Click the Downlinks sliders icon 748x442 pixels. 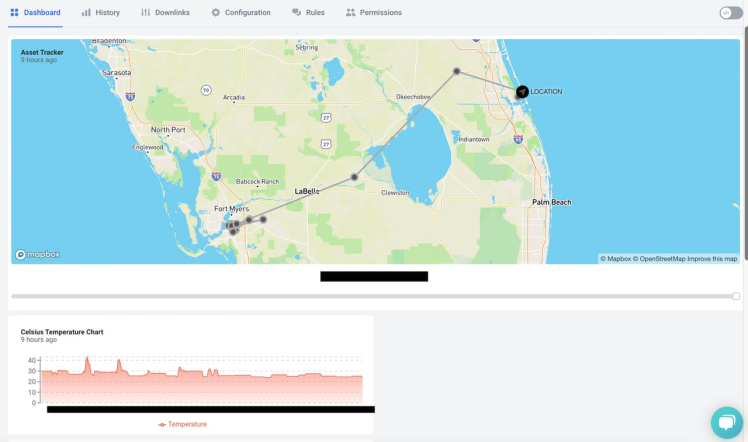click(145, 12)
